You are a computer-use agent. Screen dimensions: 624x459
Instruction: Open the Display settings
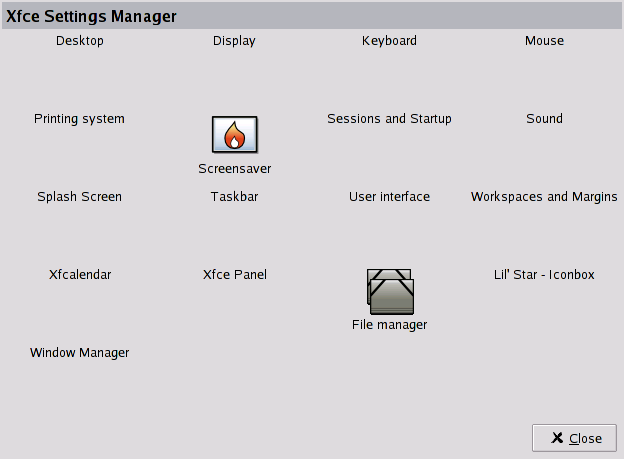234,41
